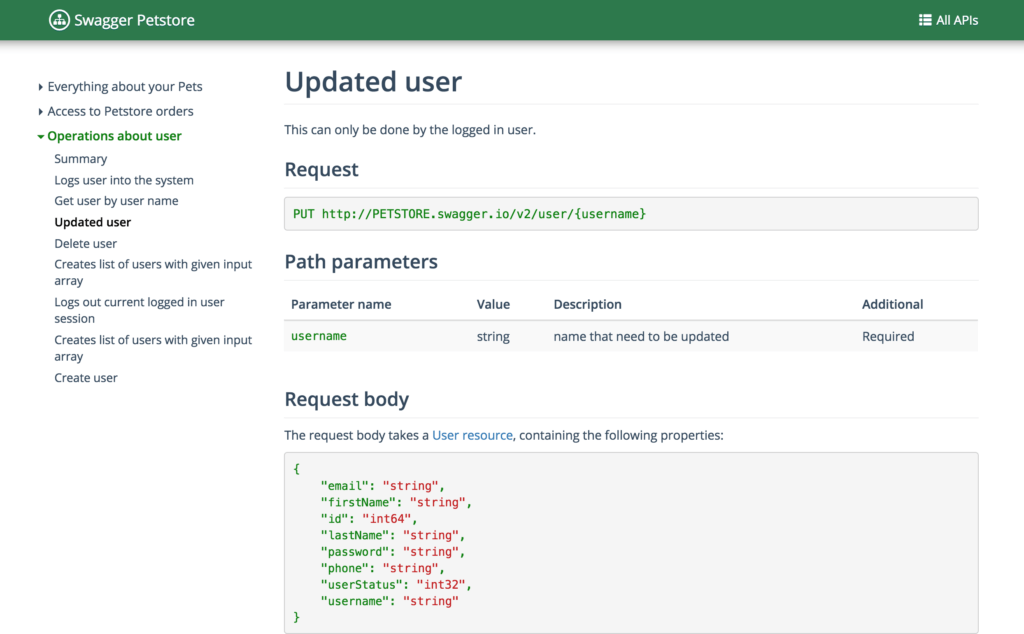The height and width of the screenshot is (634, 1024).
Task: Click the Swagger Petstore logo icon
Action: point(59,19)
